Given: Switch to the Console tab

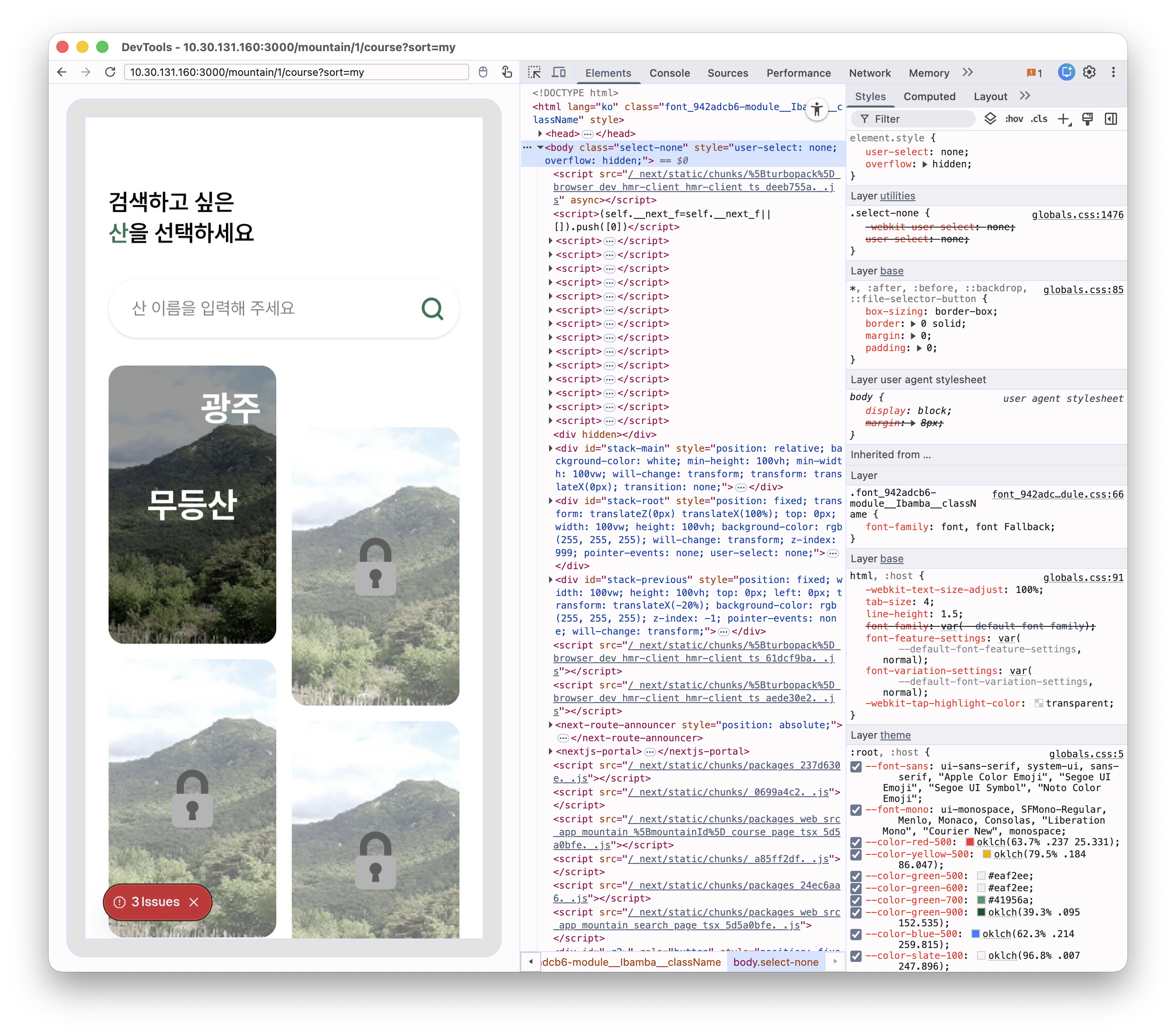Looking at the screenshot, I should 669,73.
